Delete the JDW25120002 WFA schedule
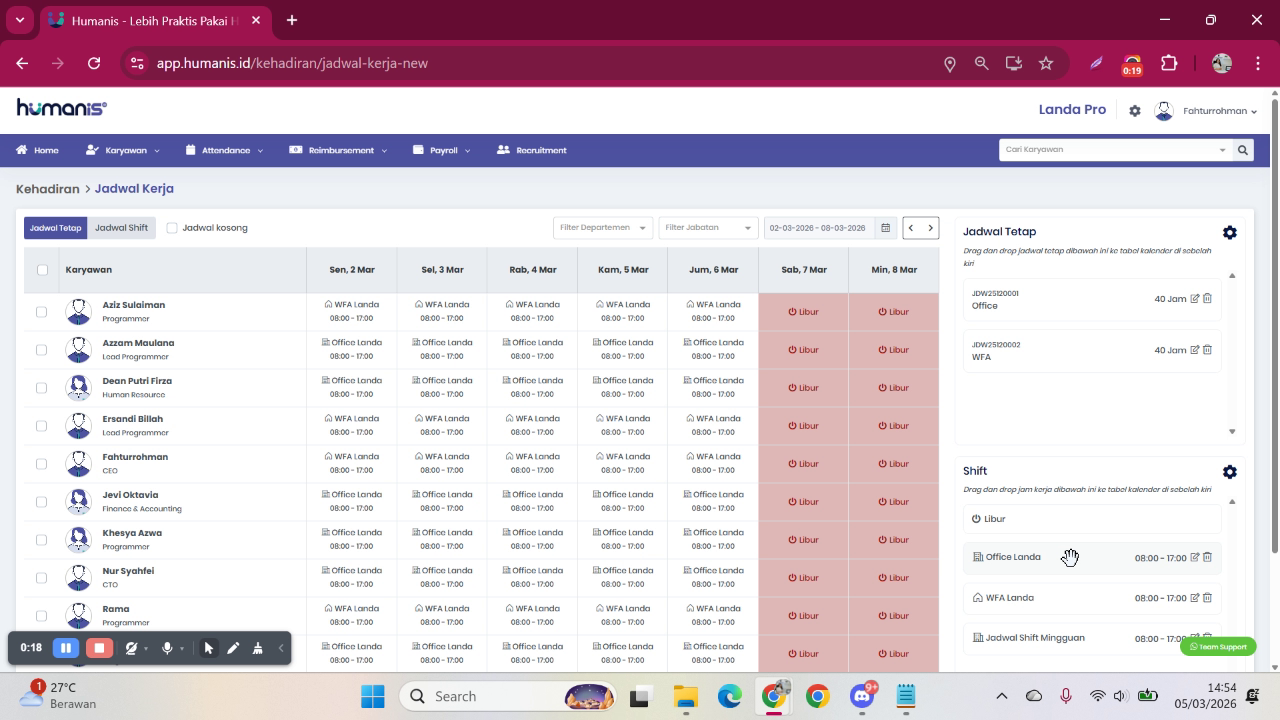This screenshot has width=1280, height=720. (x=1207, y=350)
